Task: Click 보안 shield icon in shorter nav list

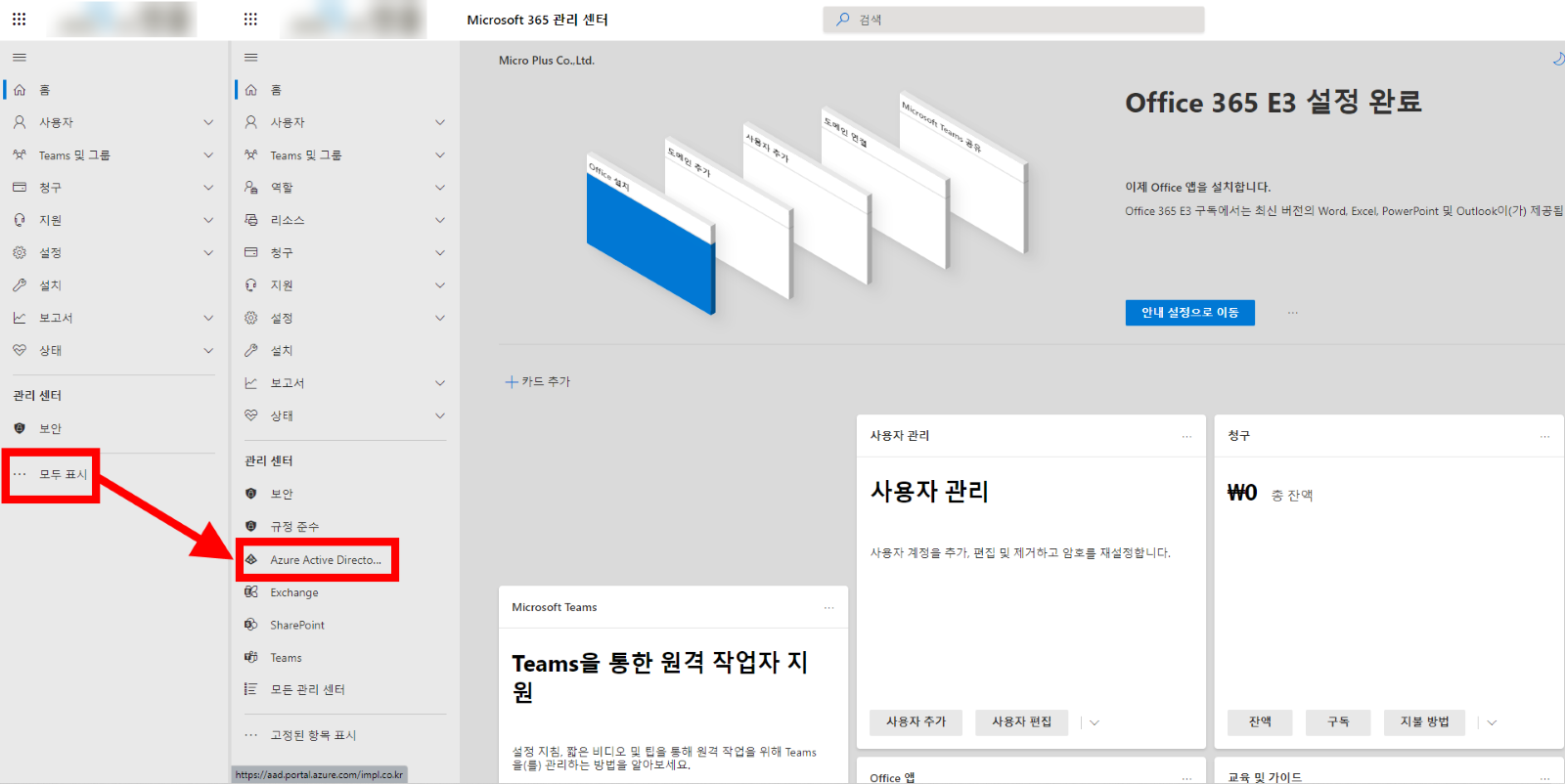Action: [x=20, y=428]
